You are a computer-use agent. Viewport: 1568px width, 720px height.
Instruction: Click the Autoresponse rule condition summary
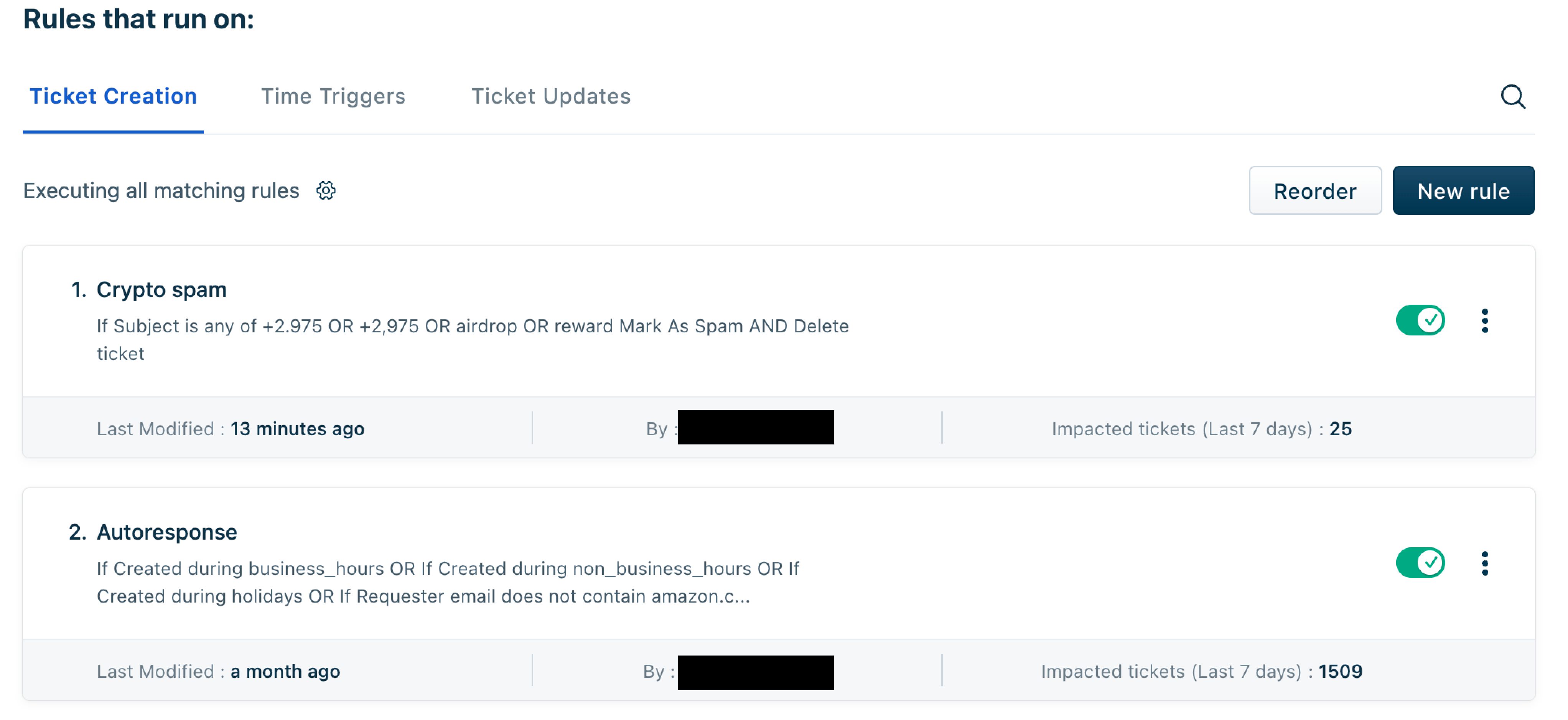pos(448,582)
